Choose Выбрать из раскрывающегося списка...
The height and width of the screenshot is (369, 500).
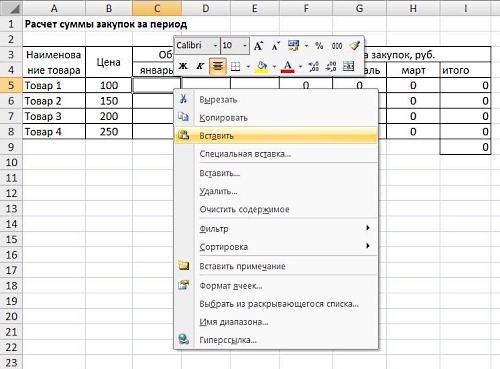tap(276, 304)
